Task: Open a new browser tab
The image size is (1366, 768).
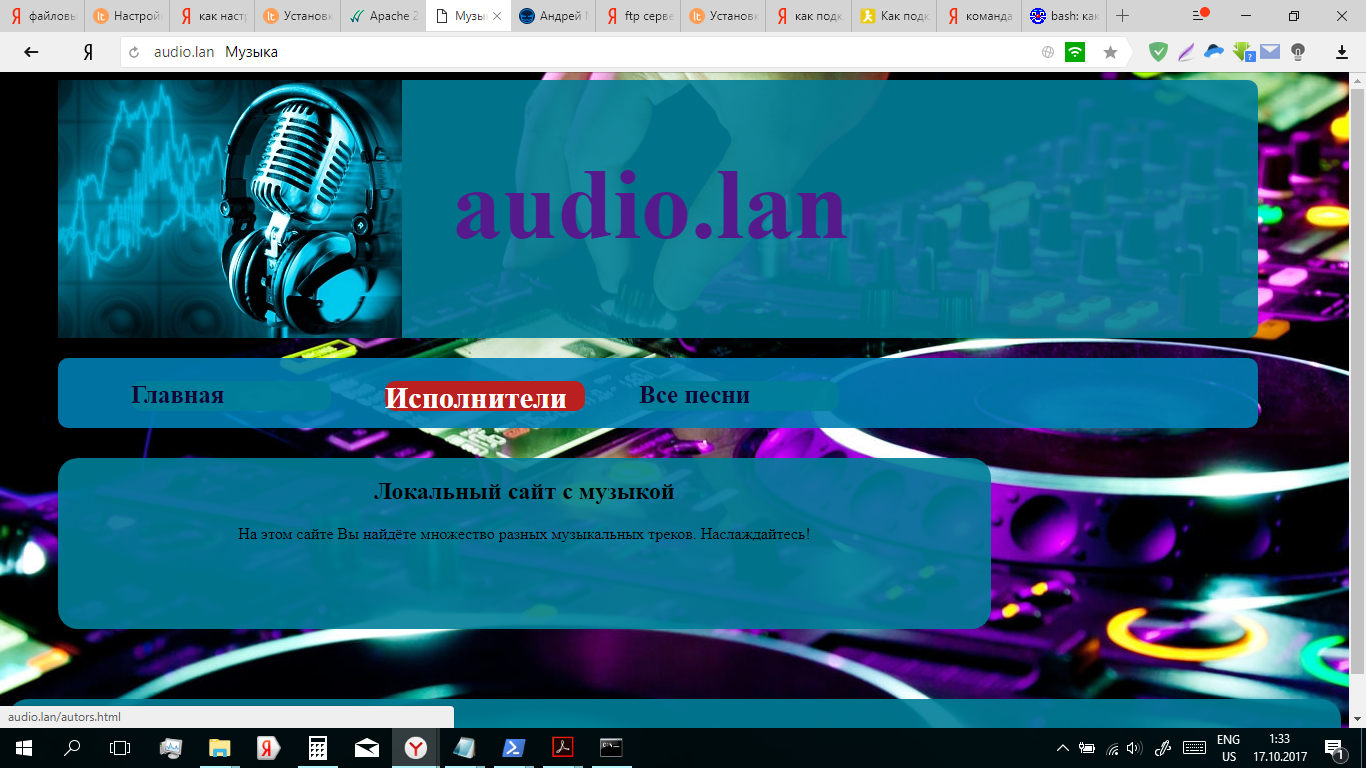Action: pyautogui.click(x=1122, y=16)
